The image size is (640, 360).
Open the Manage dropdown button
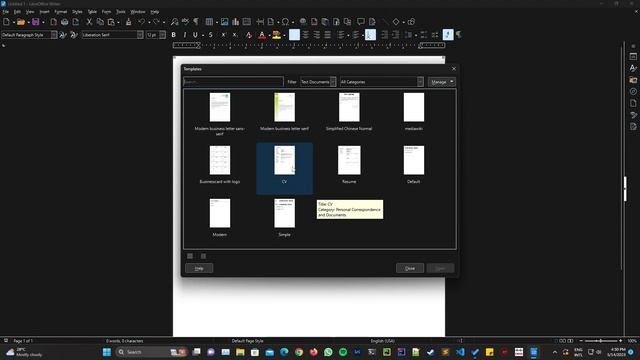(x=442, y=82)
